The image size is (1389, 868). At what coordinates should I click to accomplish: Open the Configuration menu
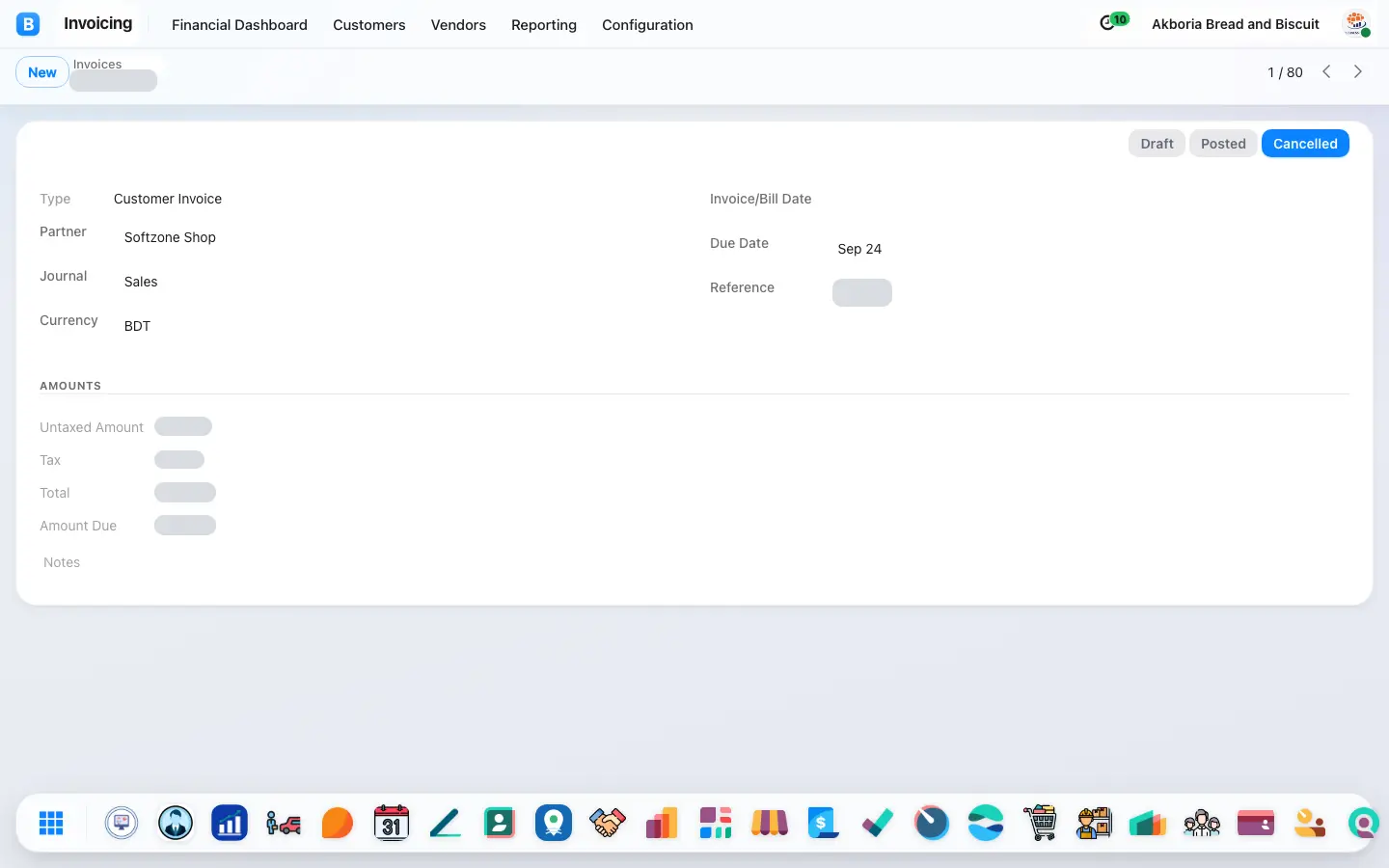[x=647, y=25]
